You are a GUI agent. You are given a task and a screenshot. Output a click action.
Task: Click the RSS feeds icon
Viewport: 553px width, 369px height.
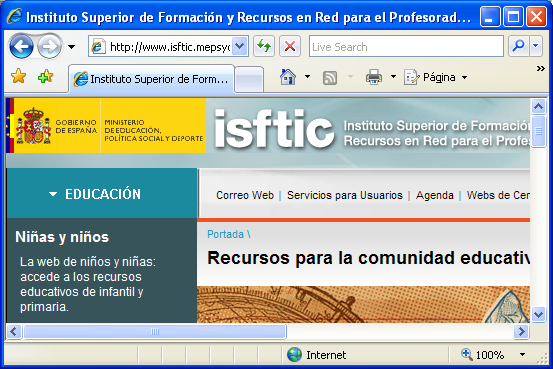click(330, 78)
